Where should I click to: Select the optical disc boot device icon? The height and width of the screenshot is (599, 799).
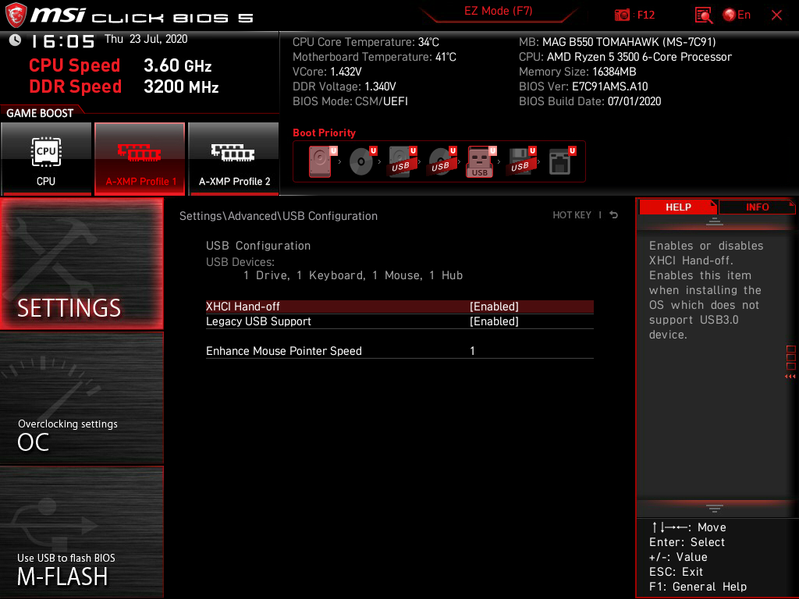point(362,161)
